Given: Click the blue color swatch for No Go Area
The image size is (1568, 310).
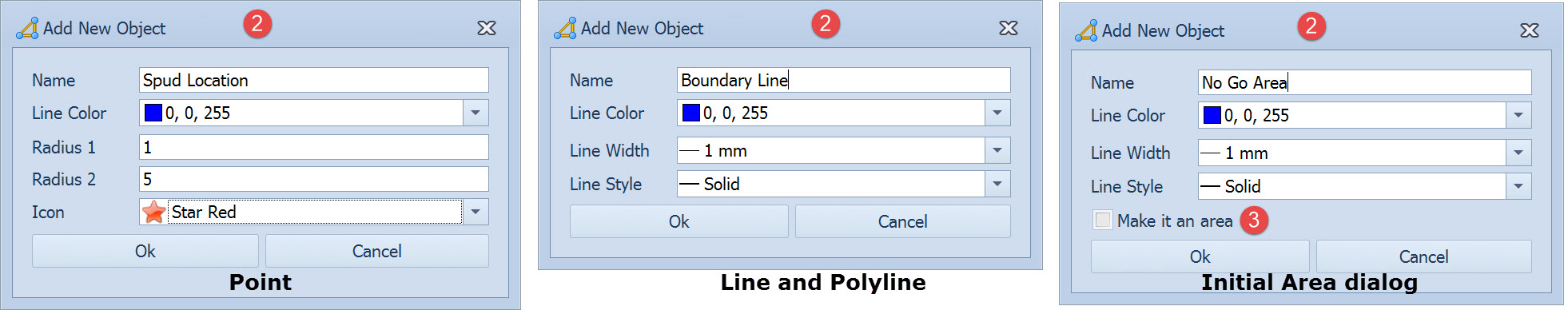Looking at the screenshot, I should 1212,115.
